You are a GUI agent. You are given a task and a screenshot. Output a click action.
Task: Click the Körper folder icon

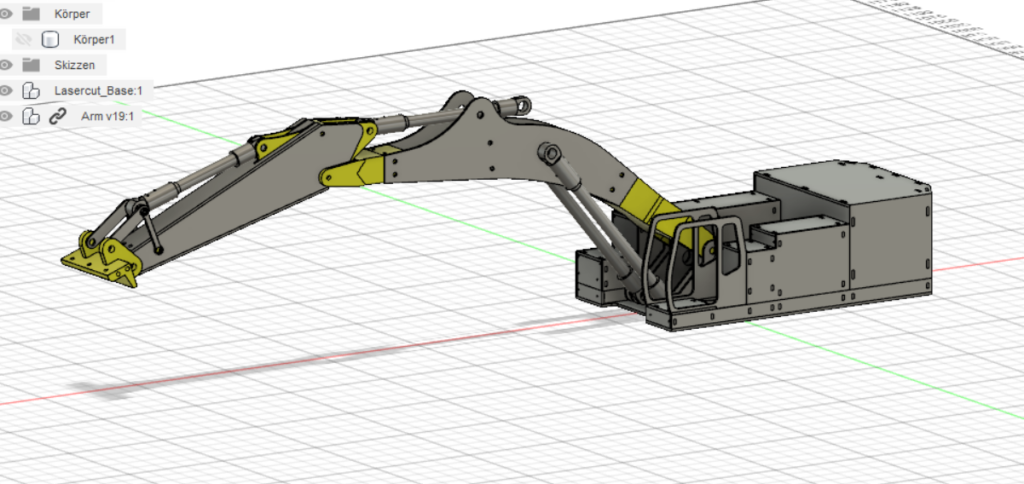[x=31, y=14]
